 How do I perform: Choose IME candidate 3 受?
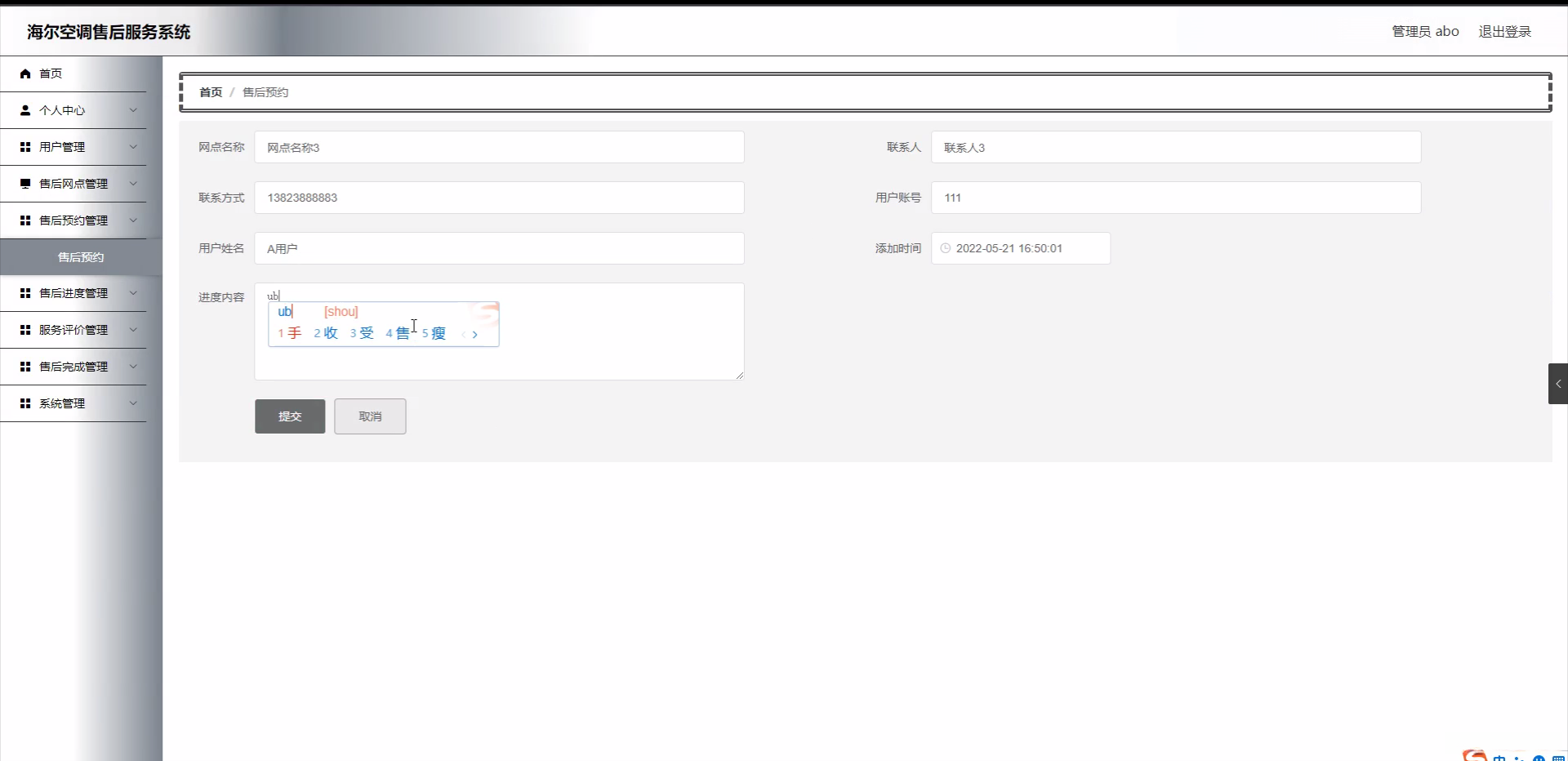click(362, 333)
